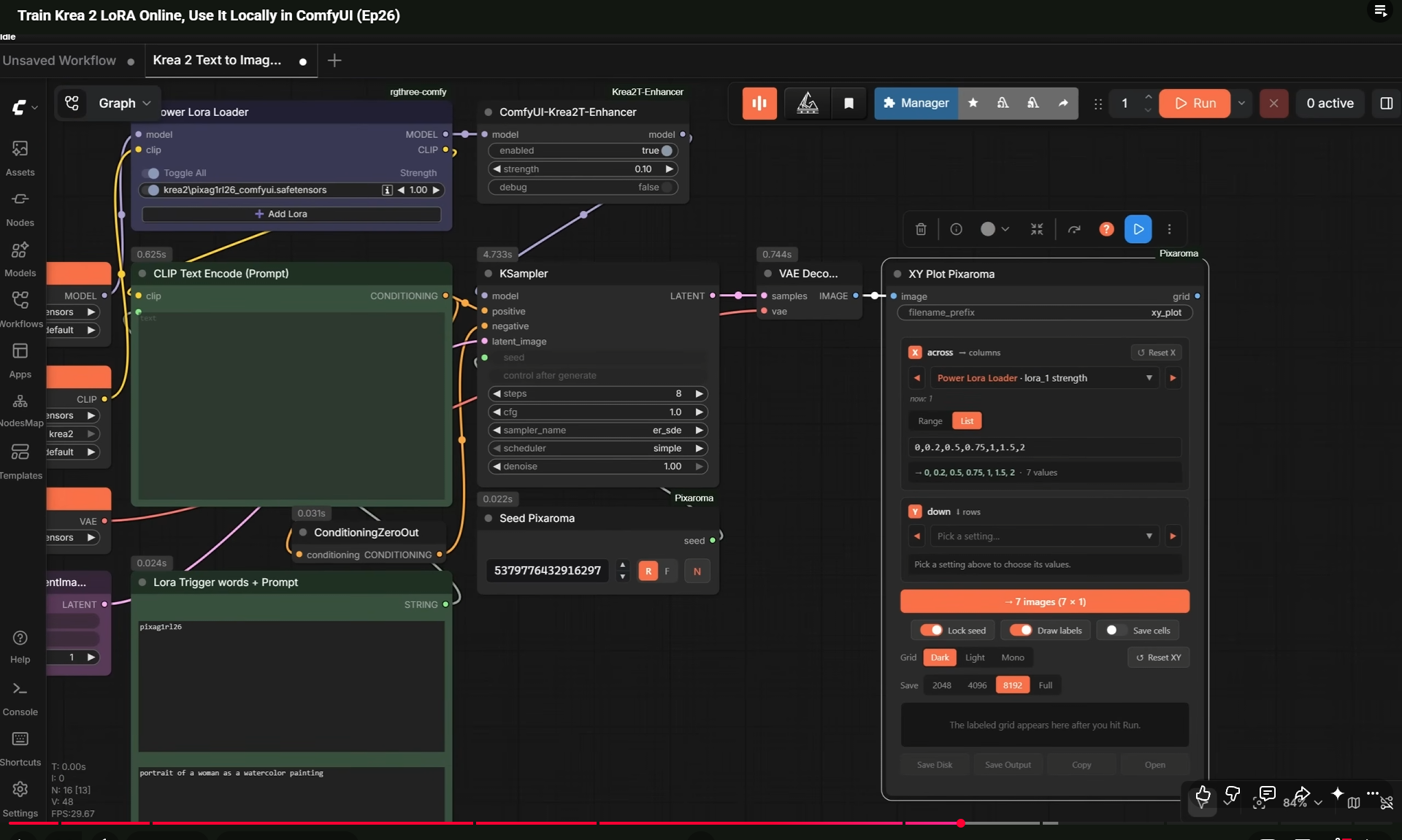Viewport: 1402px width, 840px height.
Task: Open the Apps sidebar panel
Action: click(20, 361)
